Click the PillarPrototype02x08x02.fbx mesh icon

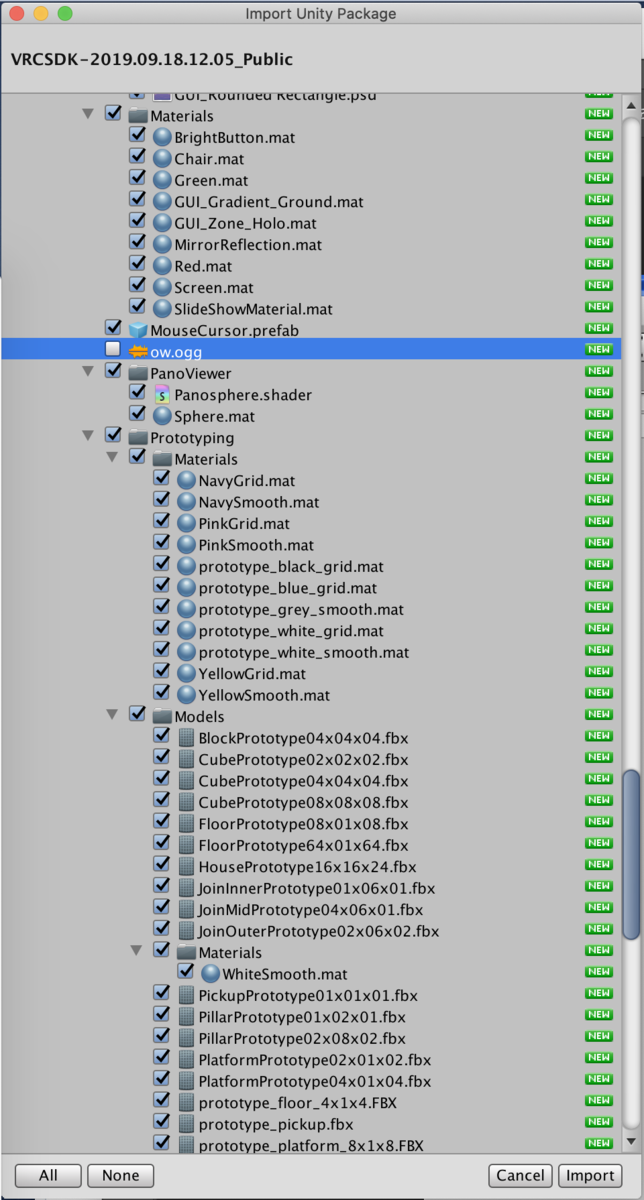(x=186, y=1038)
